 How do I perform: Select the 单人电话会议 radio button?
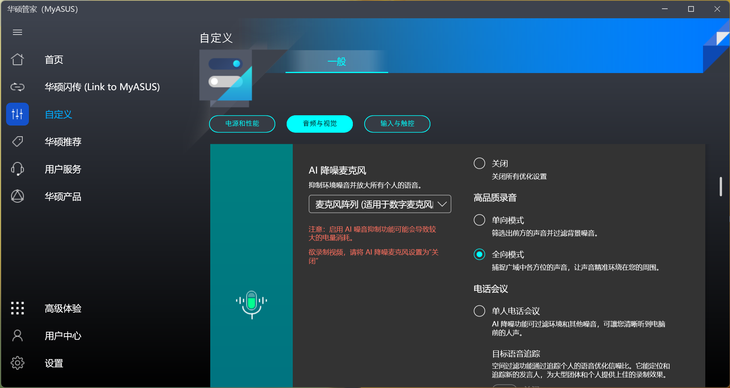point(479,311)
